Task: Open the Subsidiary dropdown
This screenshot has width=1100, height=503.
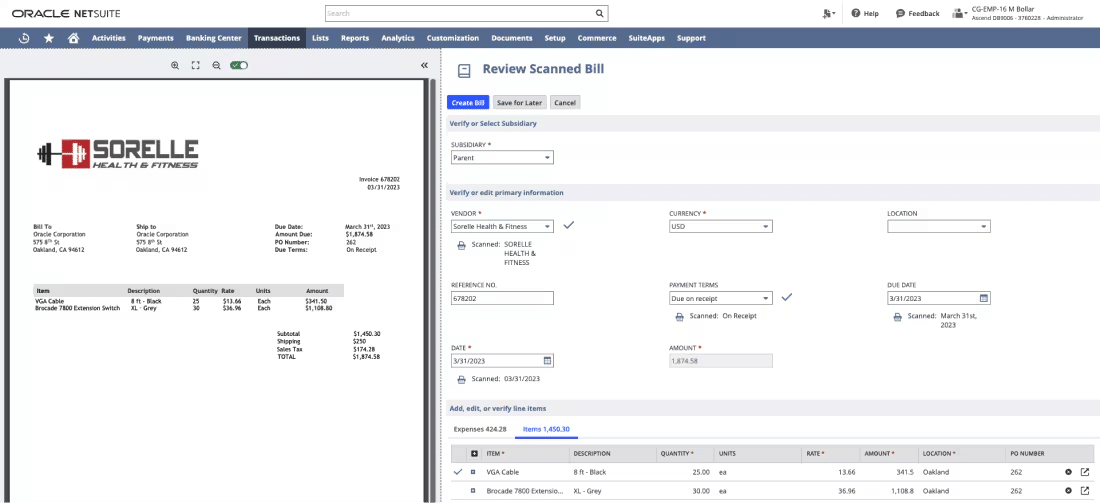Action: [502, 158]
